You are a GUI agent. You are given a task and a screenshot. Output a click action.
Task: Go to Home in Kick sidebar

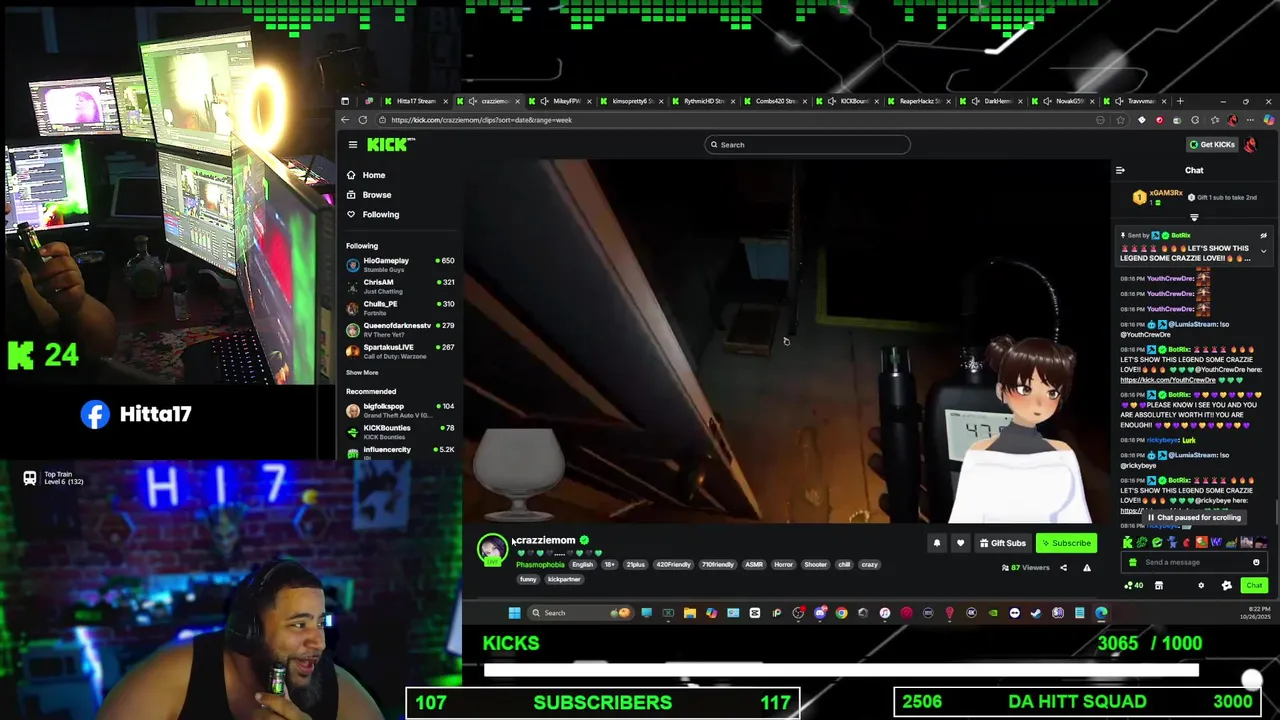[x=373, y=175]
